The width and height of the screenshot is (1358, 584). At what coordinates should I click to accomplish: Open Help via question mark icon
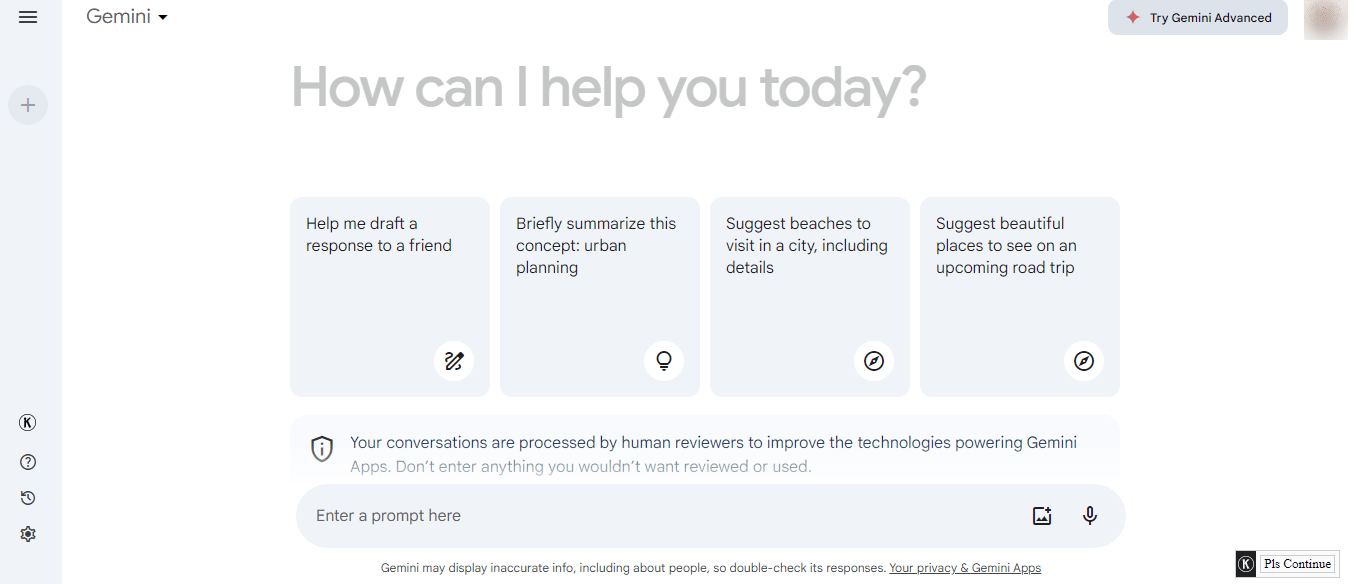tap(28, 462)
